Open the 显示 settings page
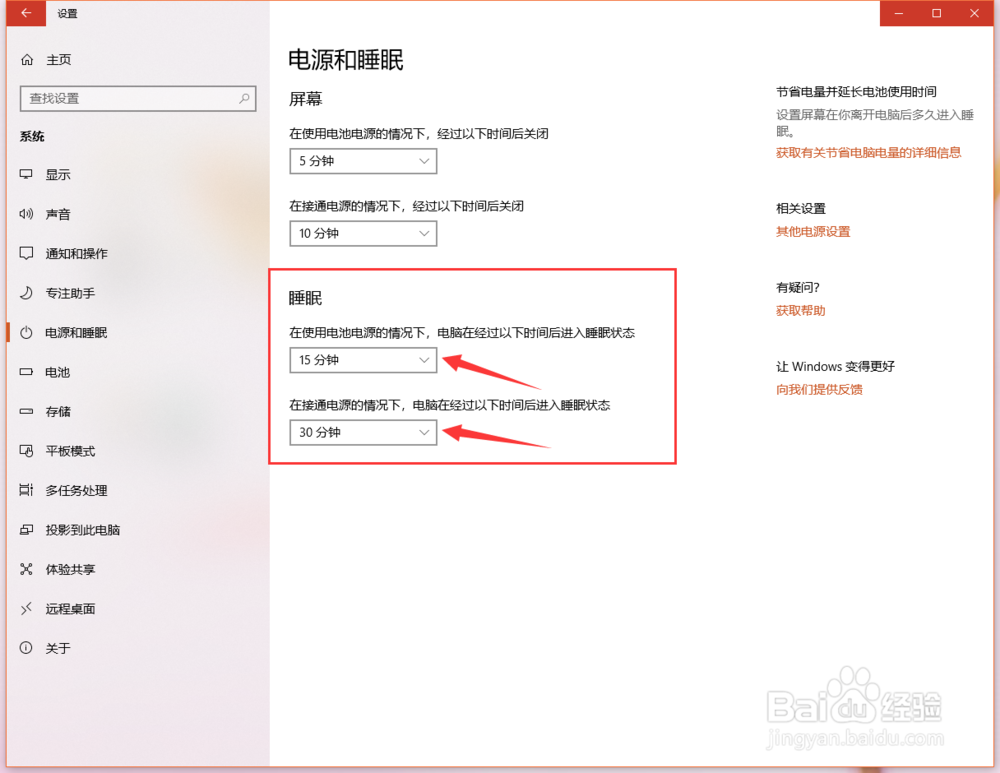The width and height of the screenshot is (1000, 773). click(58, 175)
